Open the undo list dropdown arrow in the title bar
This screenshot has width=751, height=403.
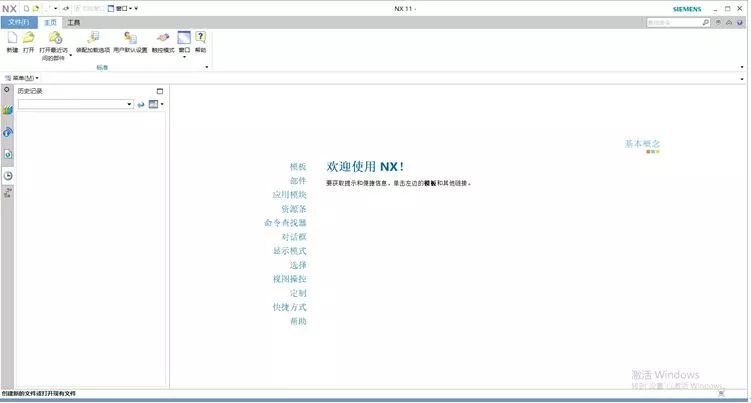(56, 9)
